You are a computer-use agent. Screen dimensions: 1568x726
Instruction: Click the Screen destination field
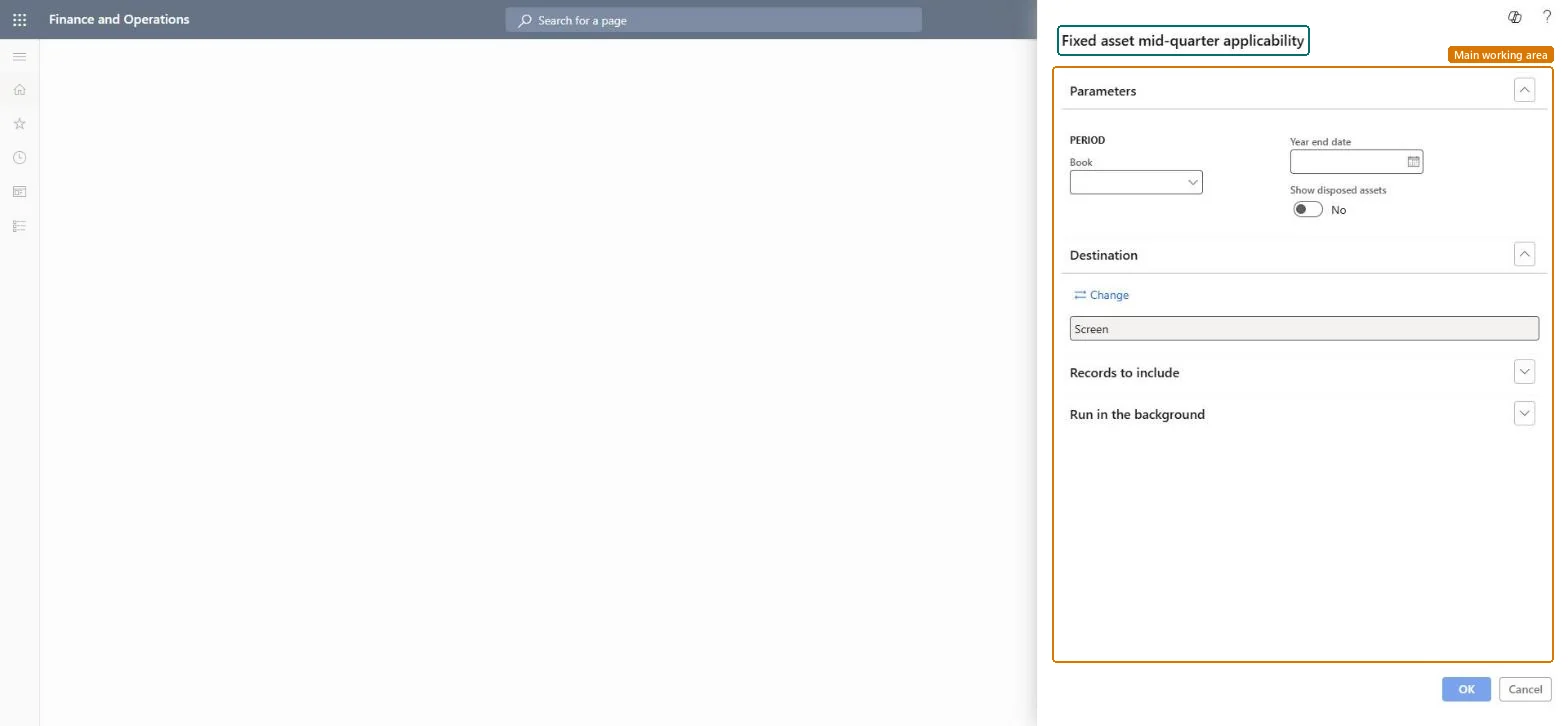pyautogui.click(x=1304, y=329)
